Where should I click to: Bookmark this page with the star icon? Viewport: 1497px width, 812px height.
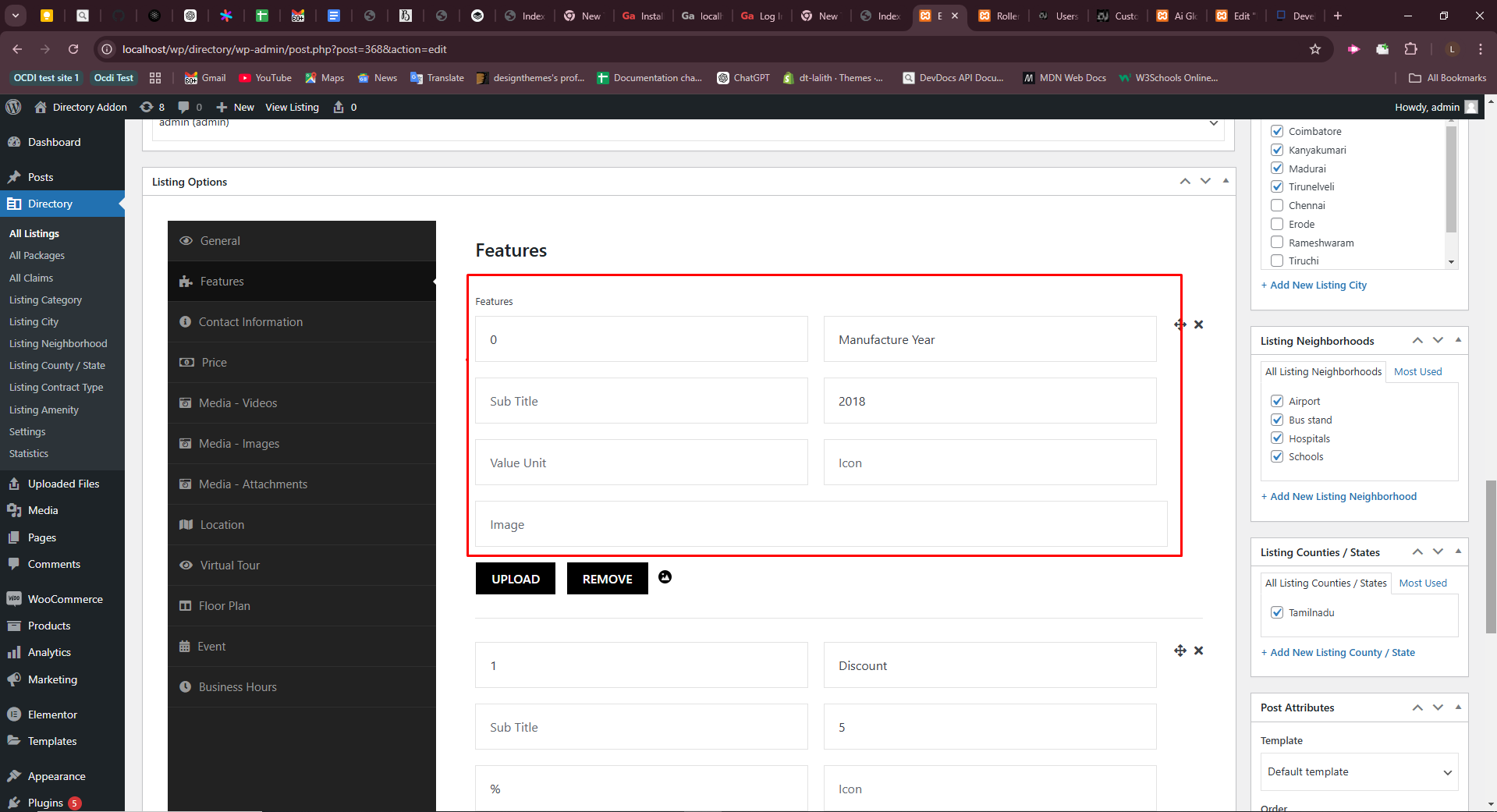click(1315, 49)
